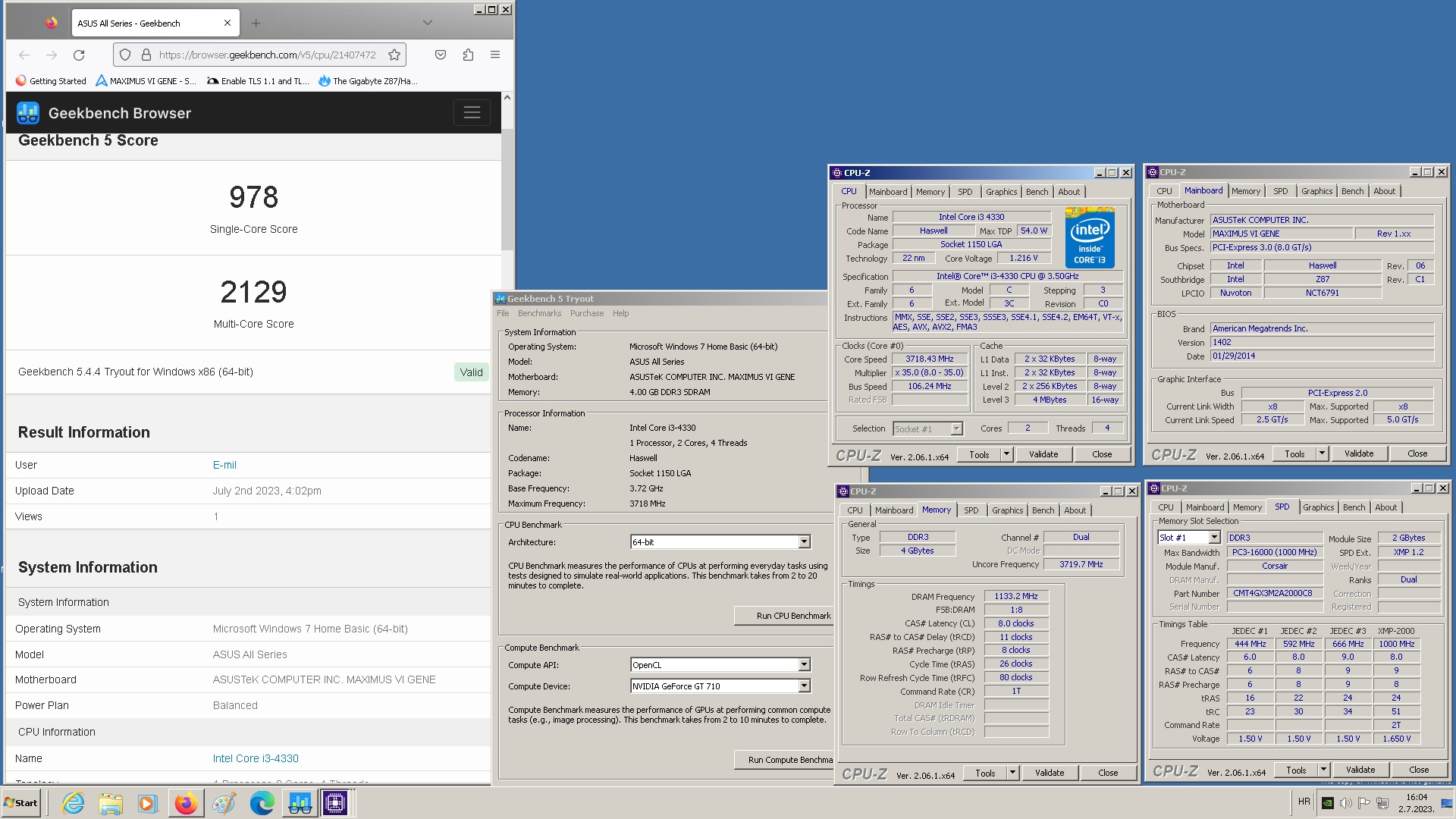Switch to Firefox via taskbar icon
Viewport: 1456px width, 819px height.
click(x=186, y=803)
